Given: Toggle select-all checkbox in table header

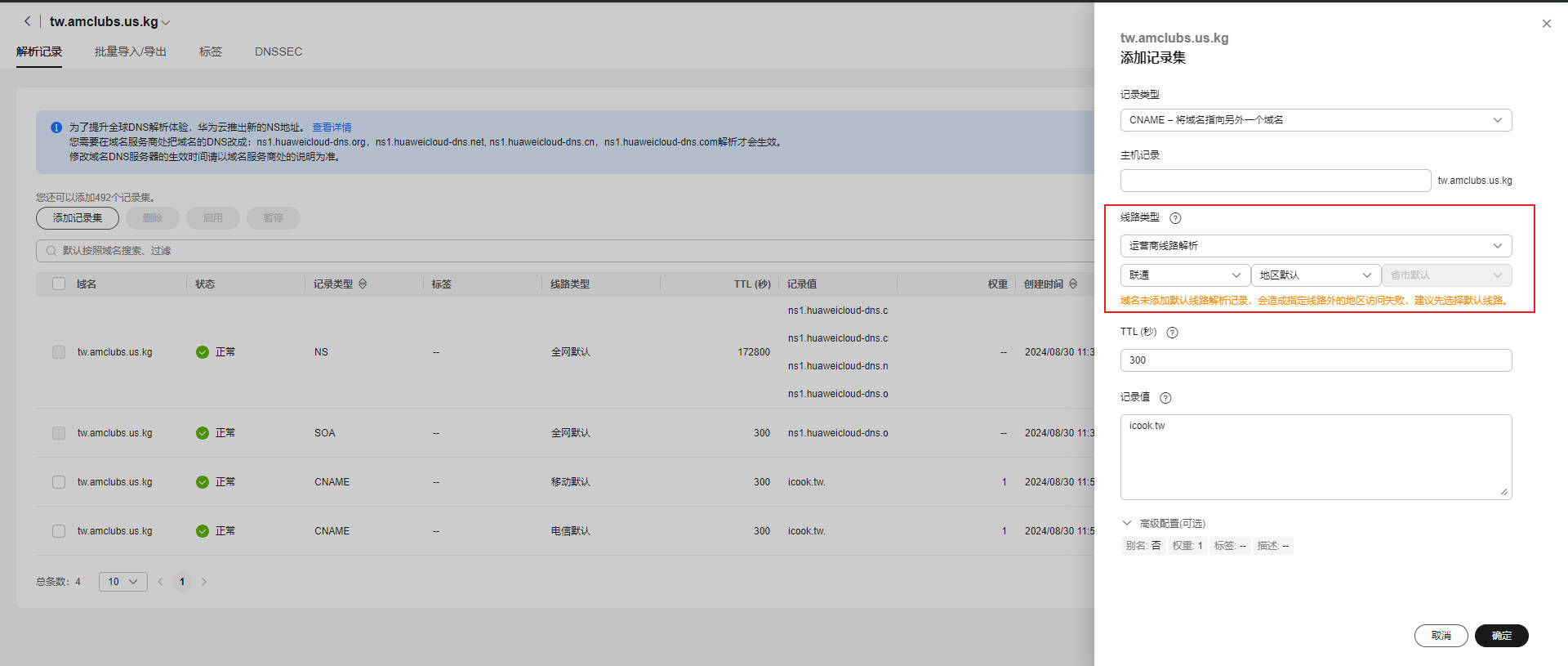Looking at the screenshot, I should pos(59,284).
